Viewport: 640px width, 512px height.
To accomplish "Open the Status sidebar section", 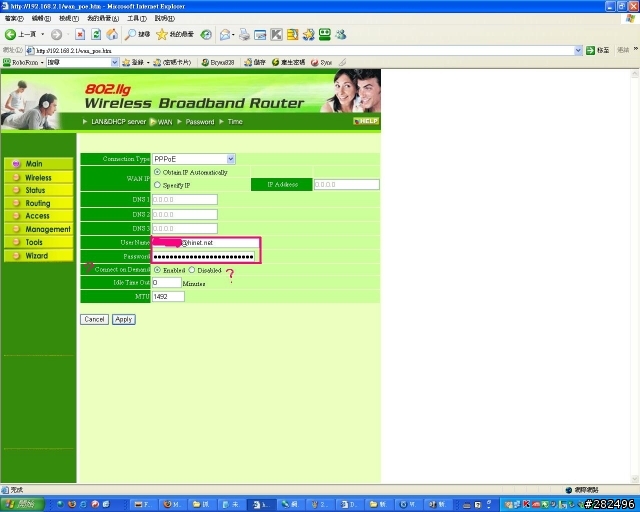I will coord(38,190).
